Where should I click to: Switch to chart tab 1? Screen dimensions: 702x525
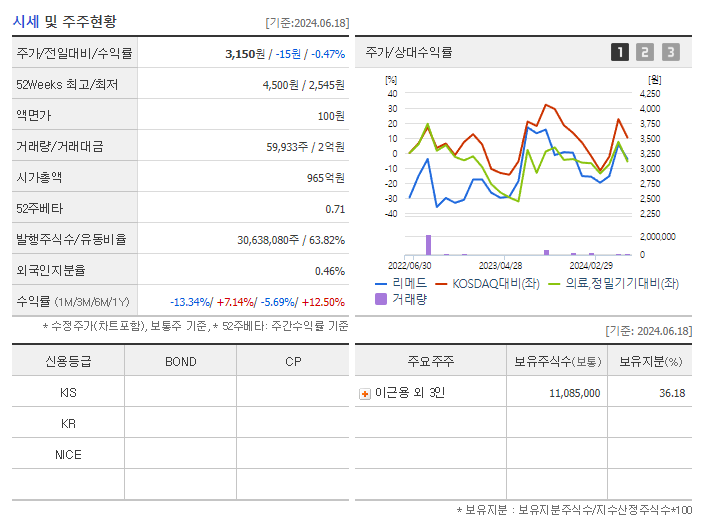click(620, 52)
